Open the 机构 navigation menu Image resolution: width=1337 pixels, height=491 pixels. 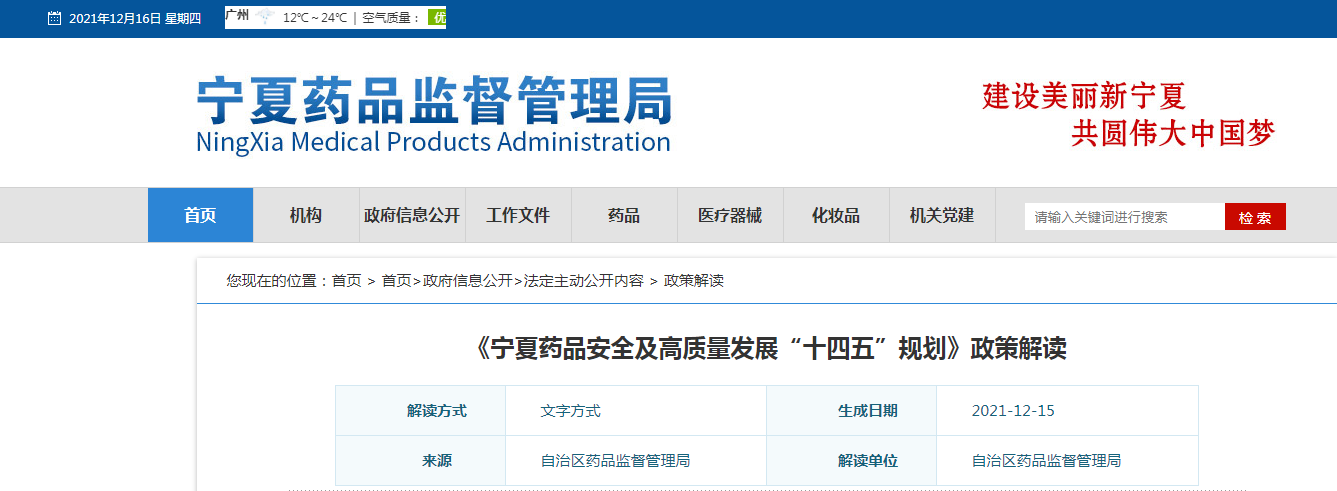(x=306, y=215)
